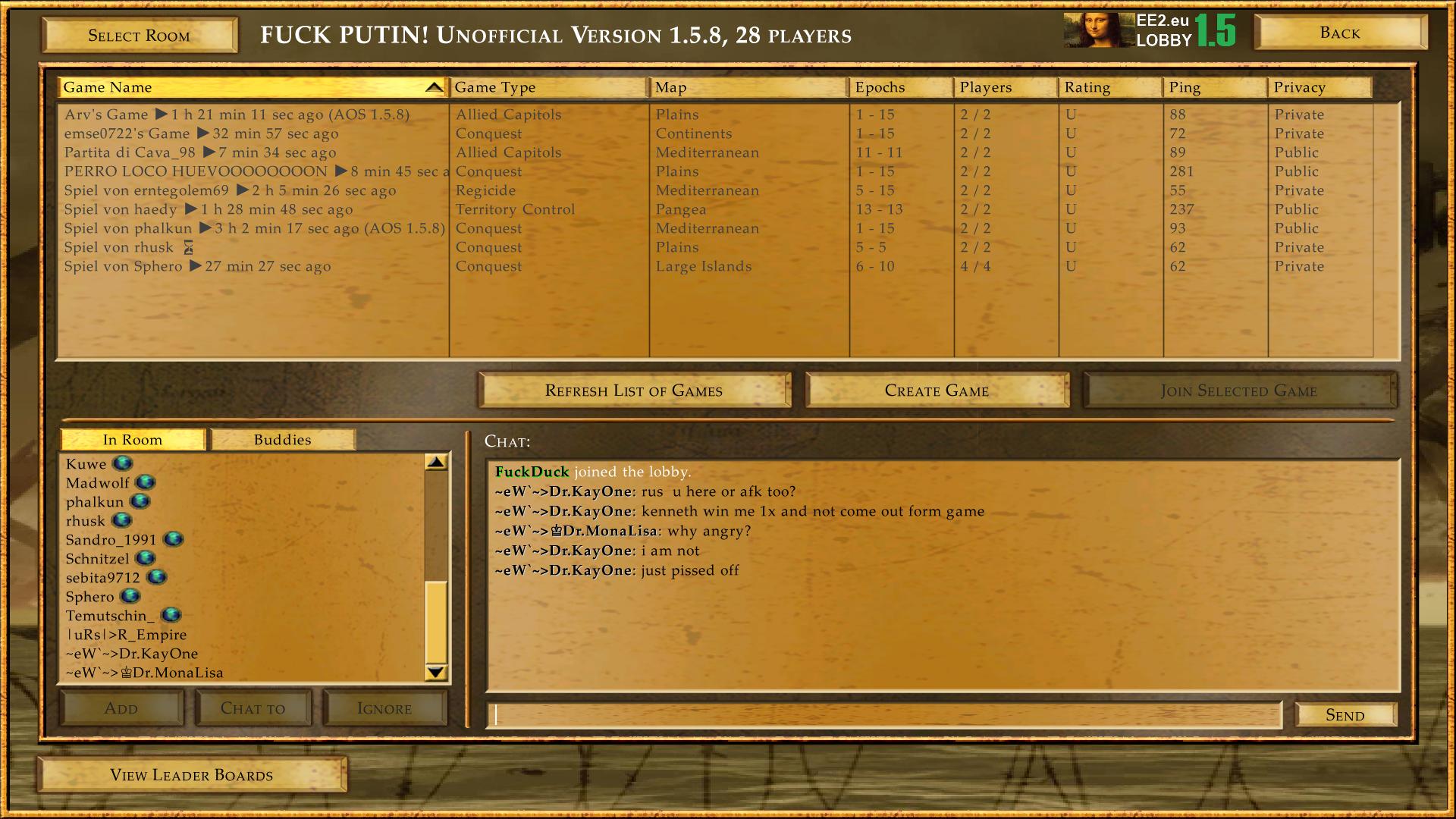Click the Game Name column header
1456x819 pixels.
click(247, 88)
